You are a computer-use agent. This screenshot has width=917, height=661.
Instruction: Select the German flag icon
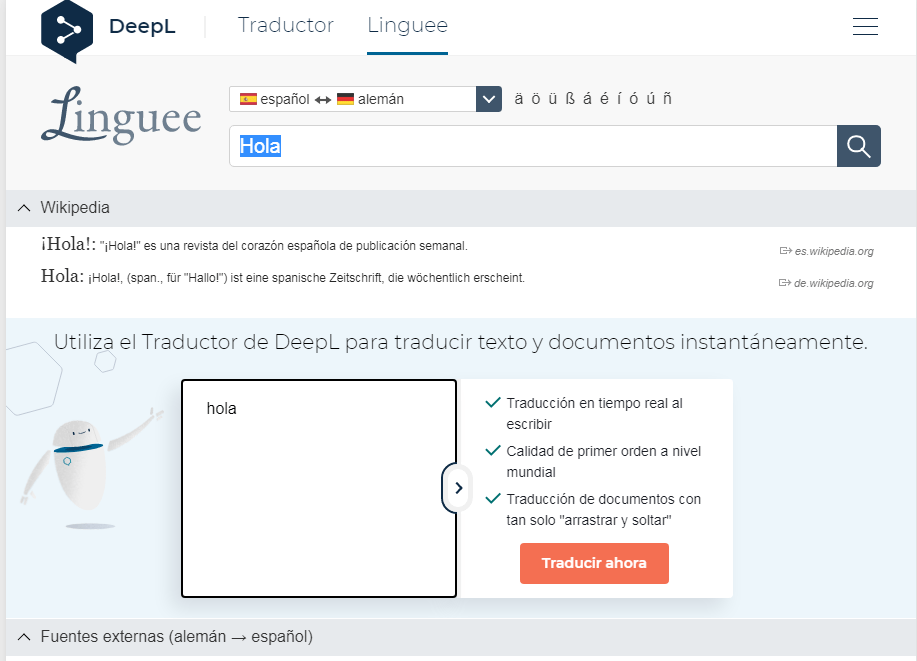pyautogui.click(x=345, y=99)
